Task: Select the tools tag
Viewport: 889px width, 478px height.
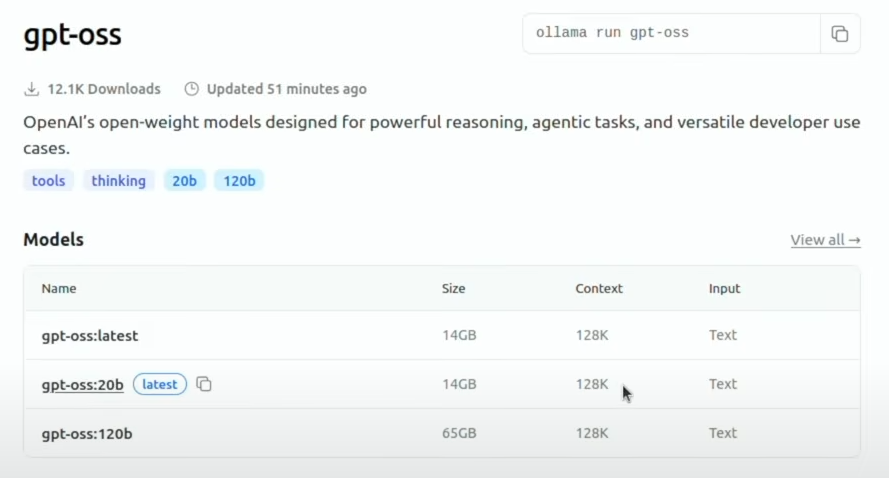Action: tap(48, 180)
